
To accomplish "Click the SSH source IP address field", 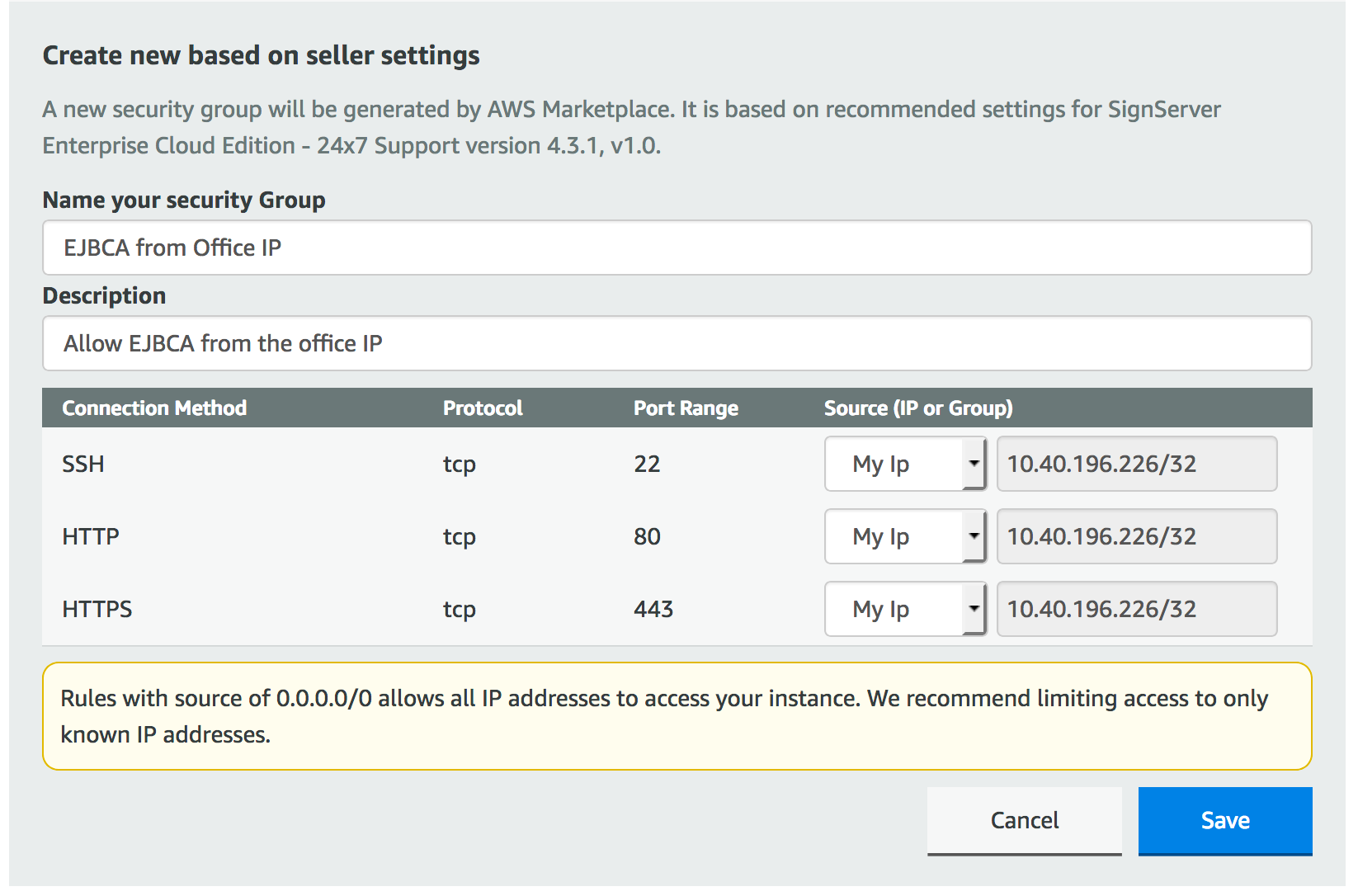I will coord(1136,464).
